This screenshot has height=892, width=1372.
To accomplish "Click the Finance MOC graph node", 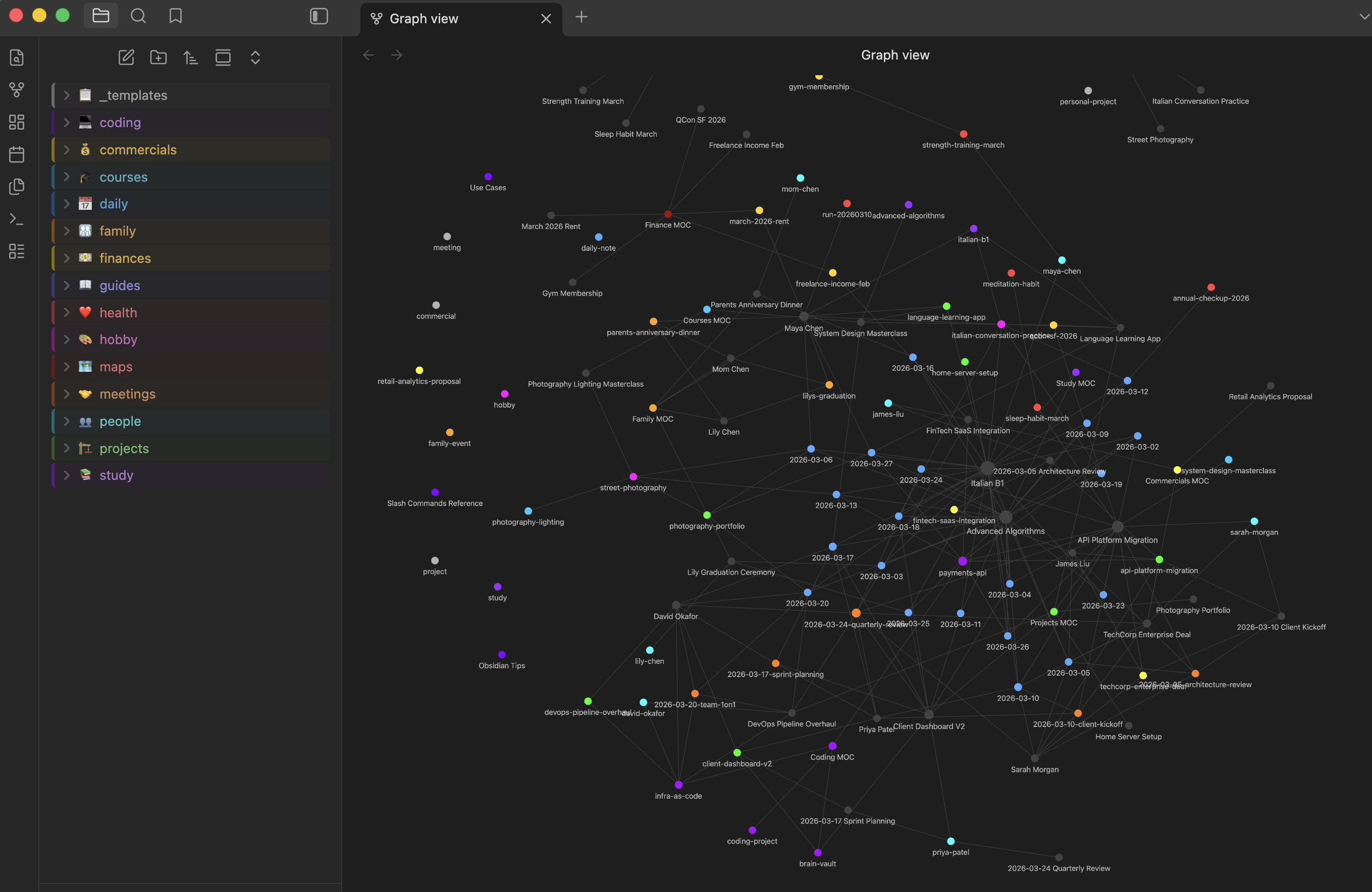I will [x=667, y=214].
